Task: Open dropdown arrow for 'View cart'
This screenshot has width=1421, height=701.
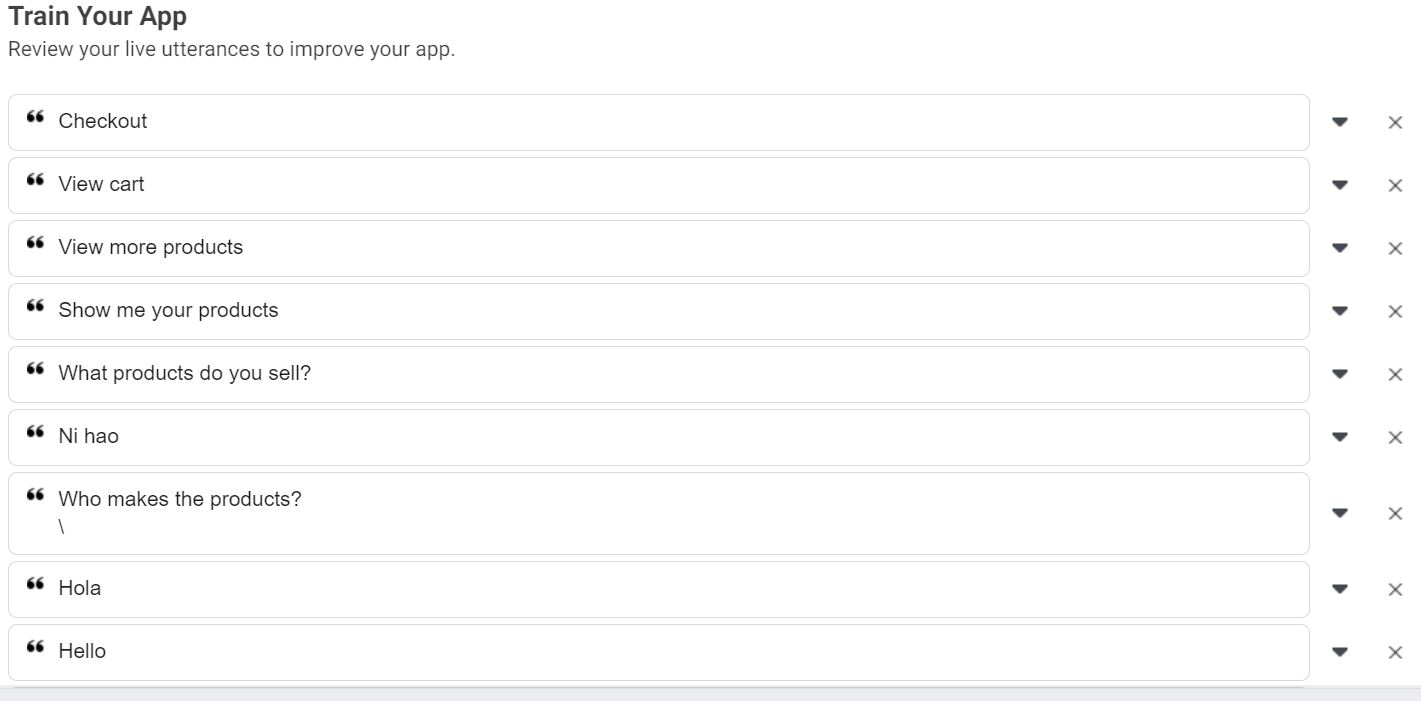Action: click(x=1340, y=185)
